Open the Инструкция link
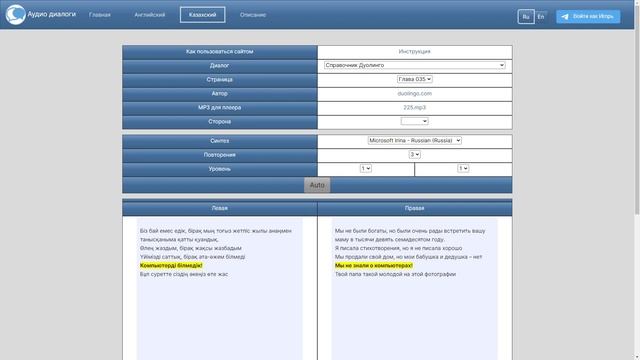The width and height of the screenshot is (640, 360). (414, 51)
